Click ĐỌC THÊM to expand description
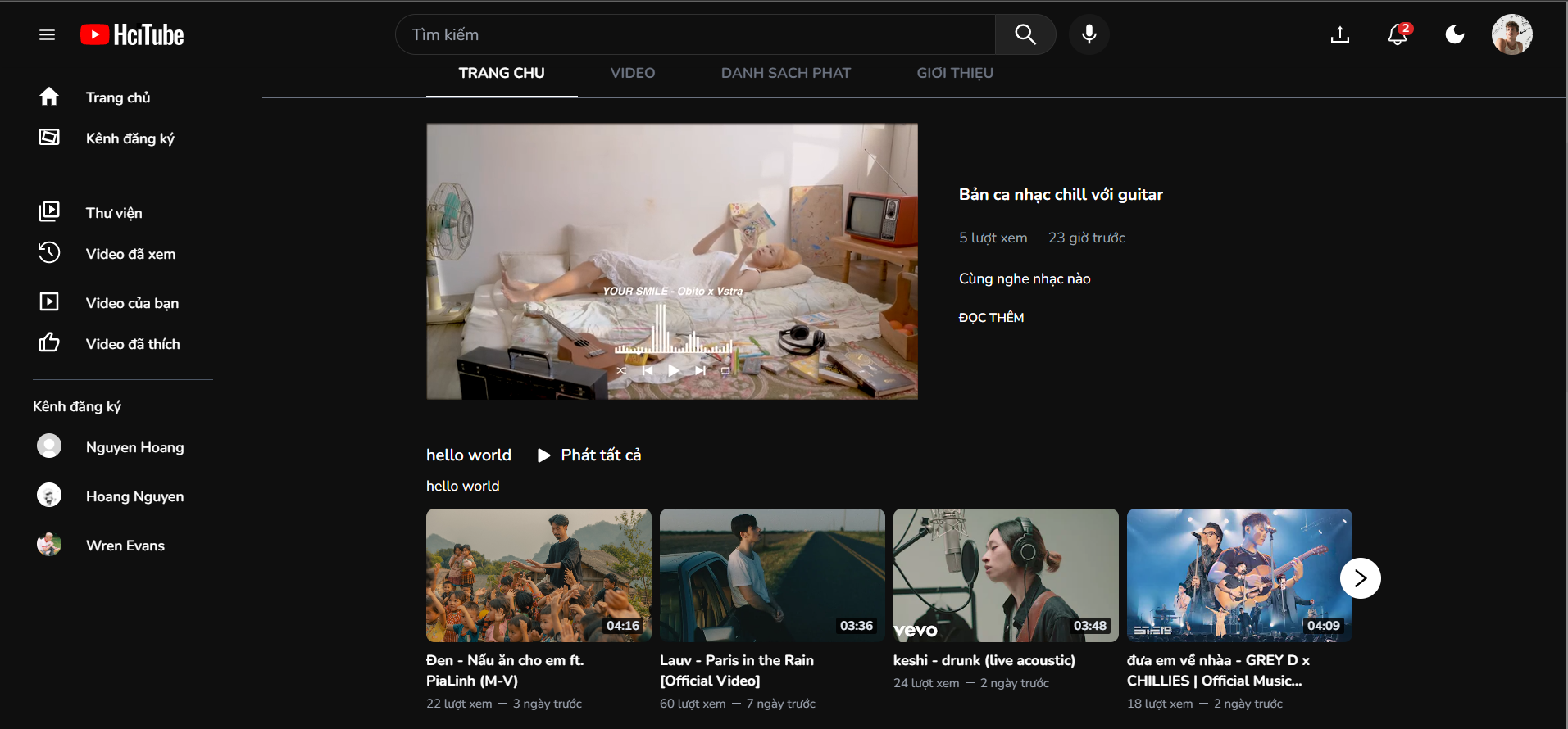 (991, 318)
